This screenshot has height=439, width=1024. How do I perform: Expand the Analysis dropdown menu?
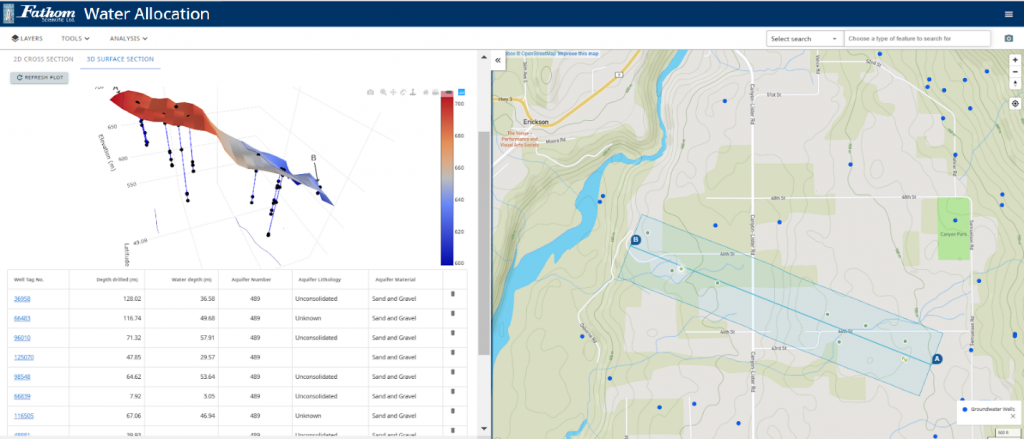tap(129, 39)
